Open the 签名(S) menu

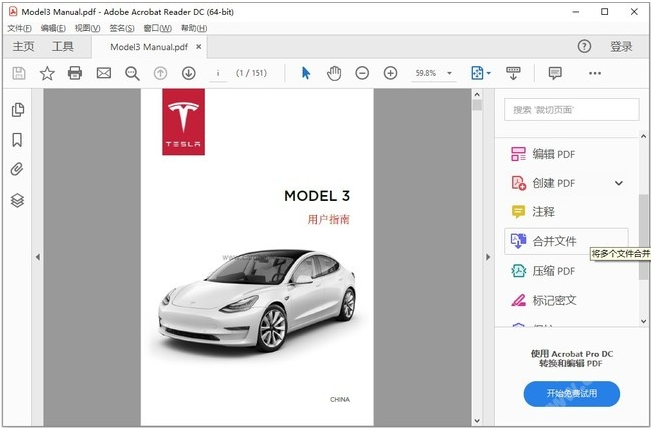pyautogui.click(x=122, y=28)
